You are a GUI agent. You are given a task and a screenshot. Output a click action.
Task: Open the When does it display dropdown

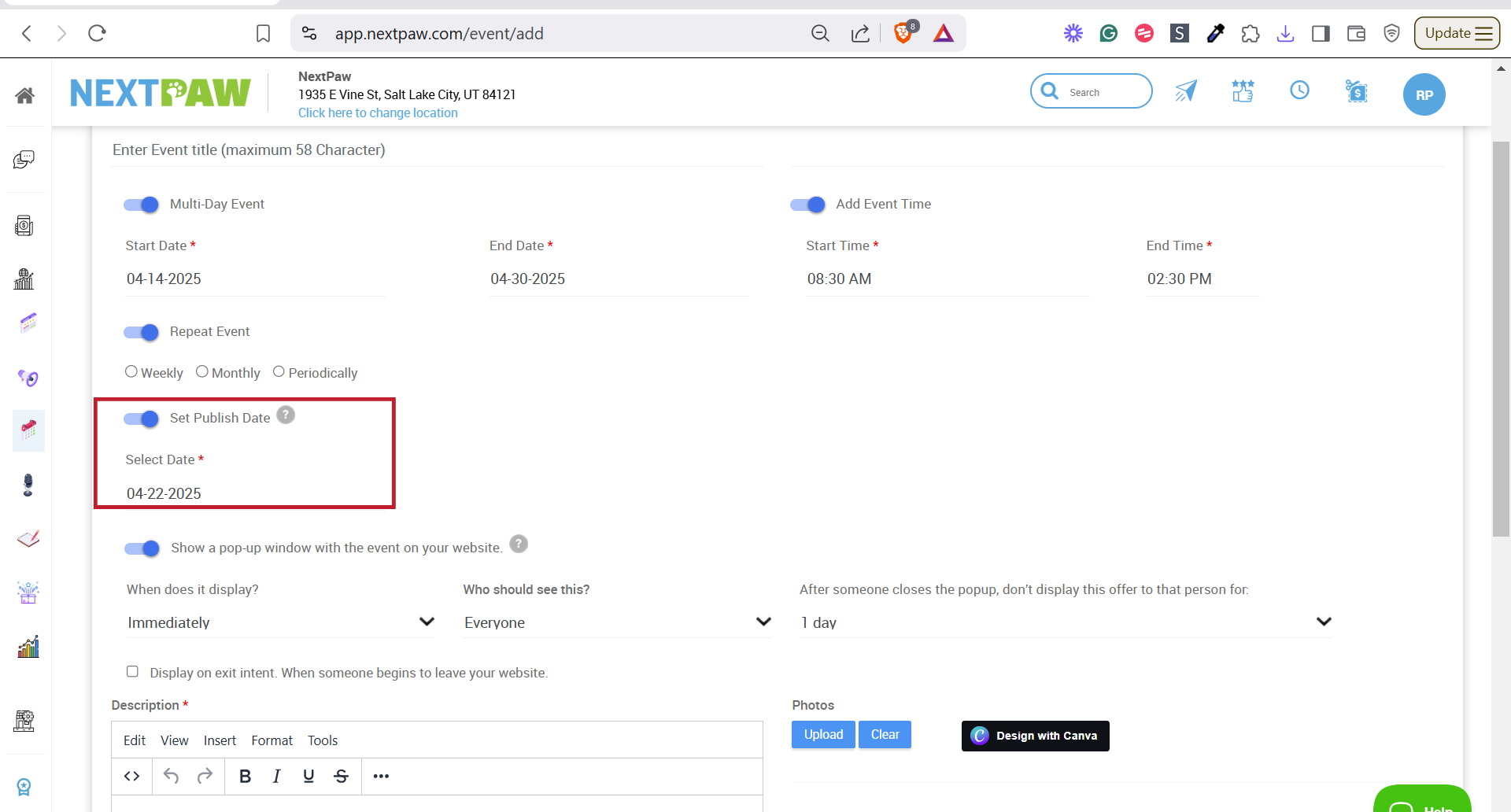280,622
